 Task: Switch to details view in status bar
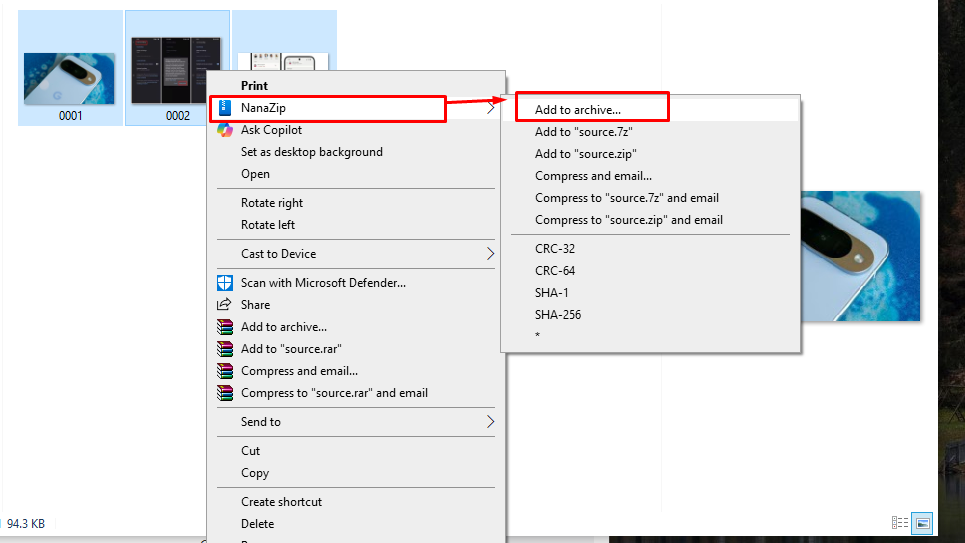[x=900, y=523]
